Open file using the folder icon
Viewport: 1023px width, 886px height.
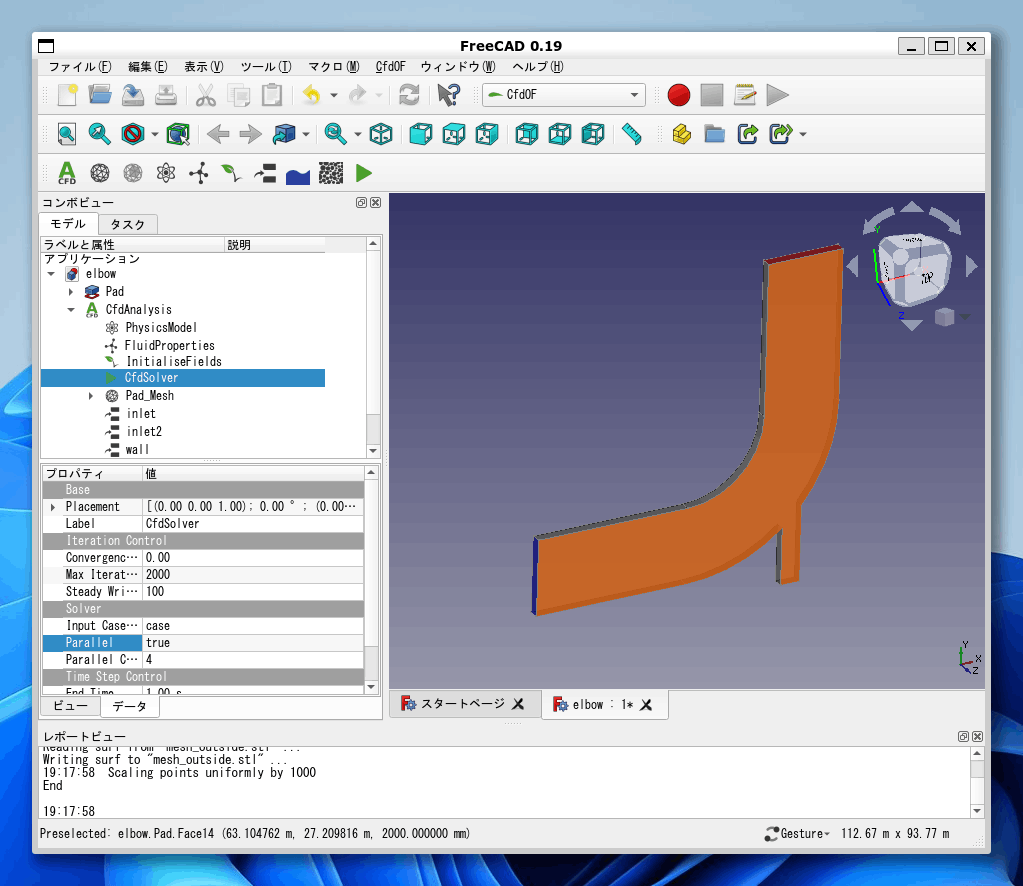click(x=100, y=95)
